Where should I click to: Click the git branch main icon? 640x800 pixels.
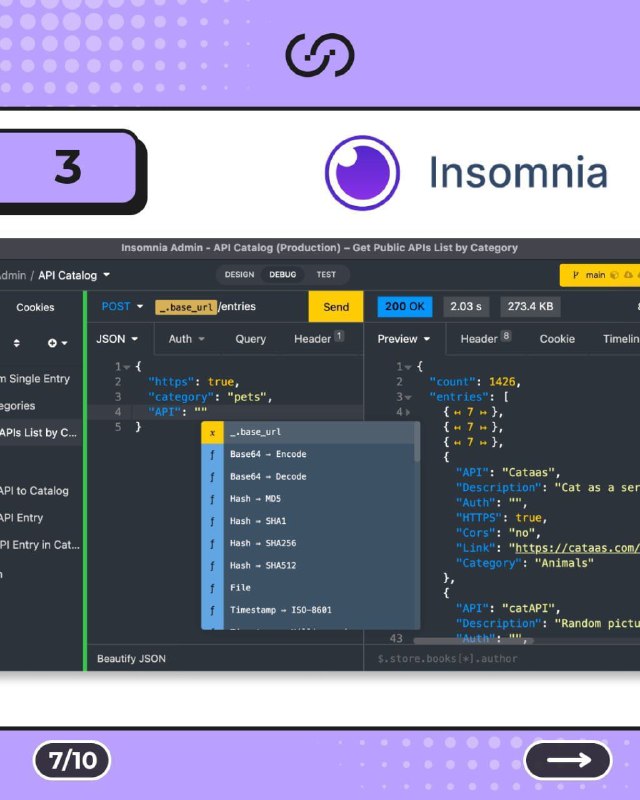coord(576,275)
